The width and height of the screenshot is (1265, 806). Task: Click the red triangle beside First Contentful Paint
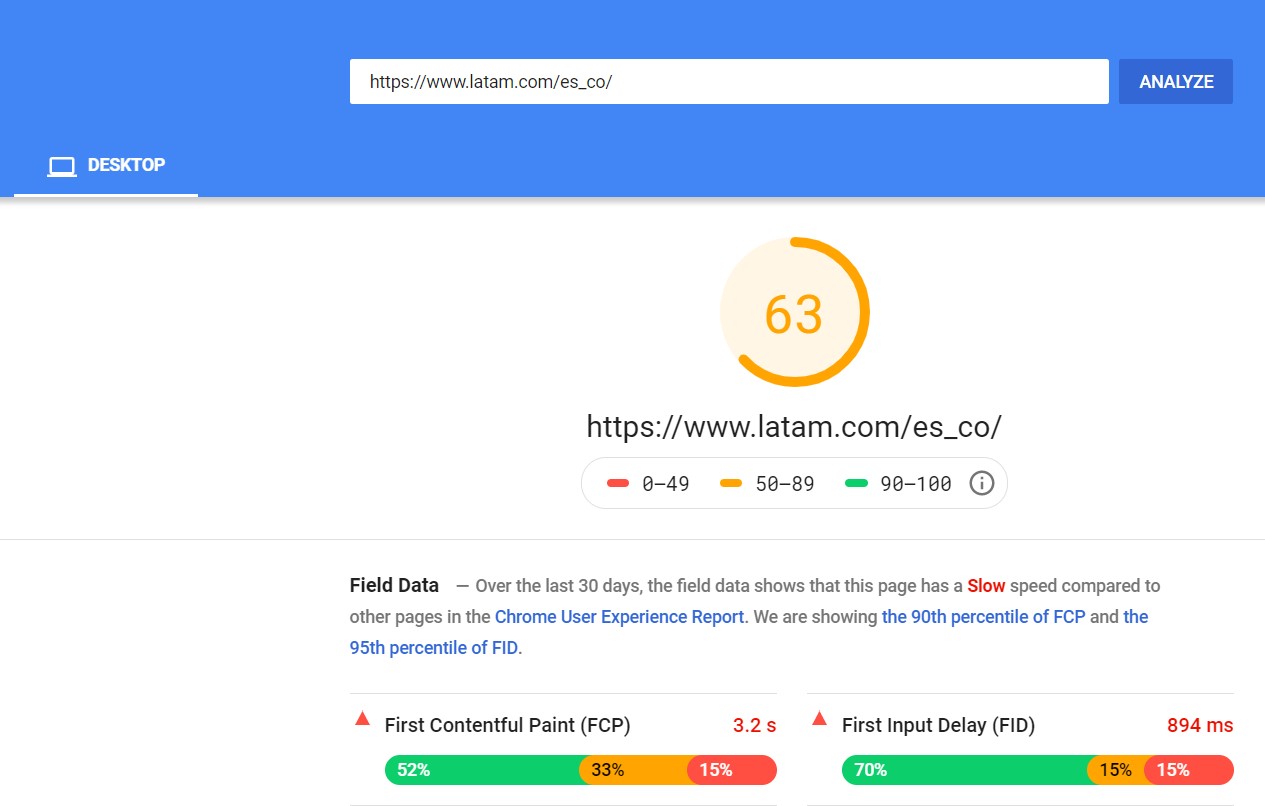(362, 719)
